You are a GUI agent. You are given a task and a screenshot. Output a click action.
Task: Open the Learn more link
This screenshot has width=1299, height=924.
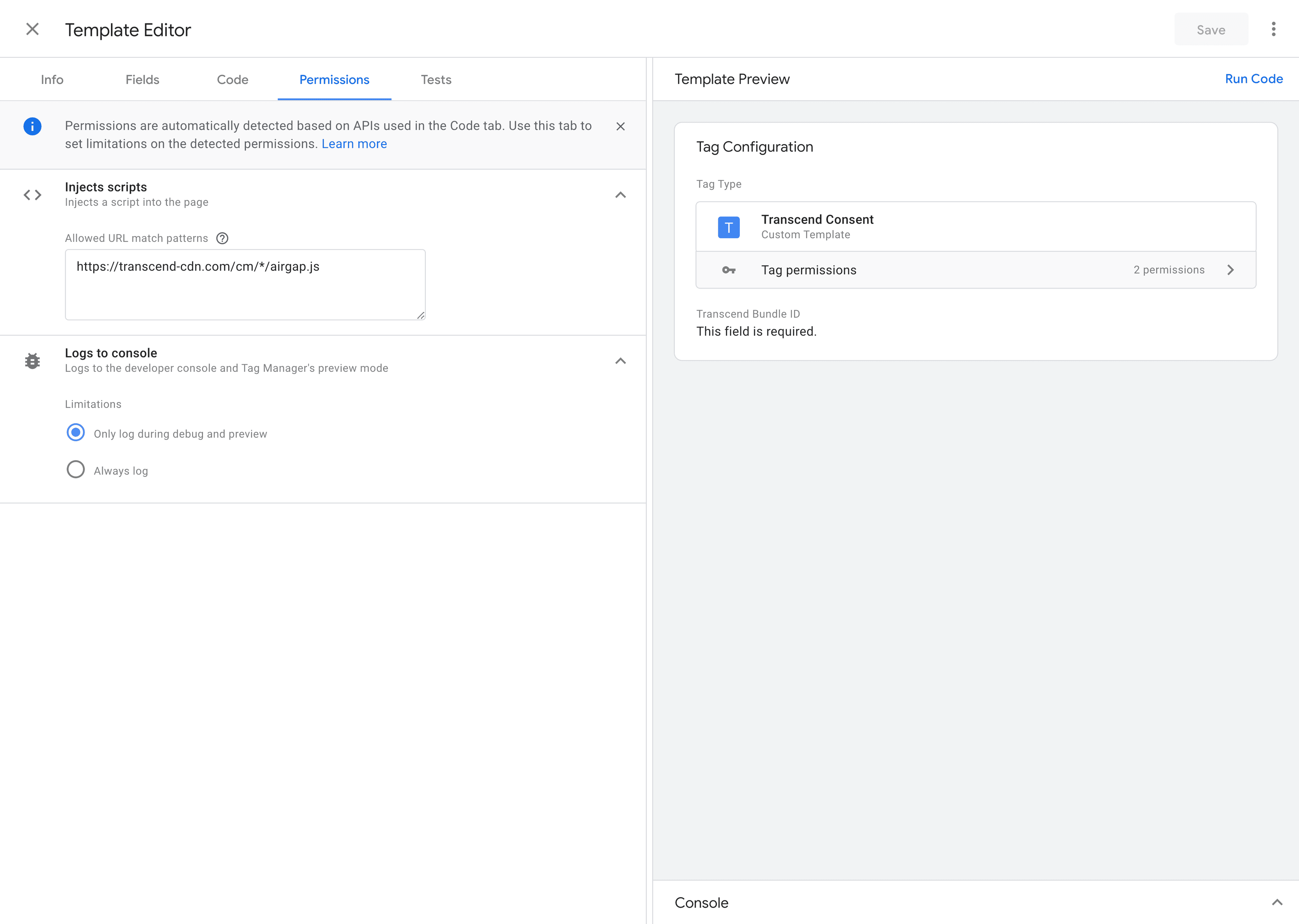[x=354, y=143]
